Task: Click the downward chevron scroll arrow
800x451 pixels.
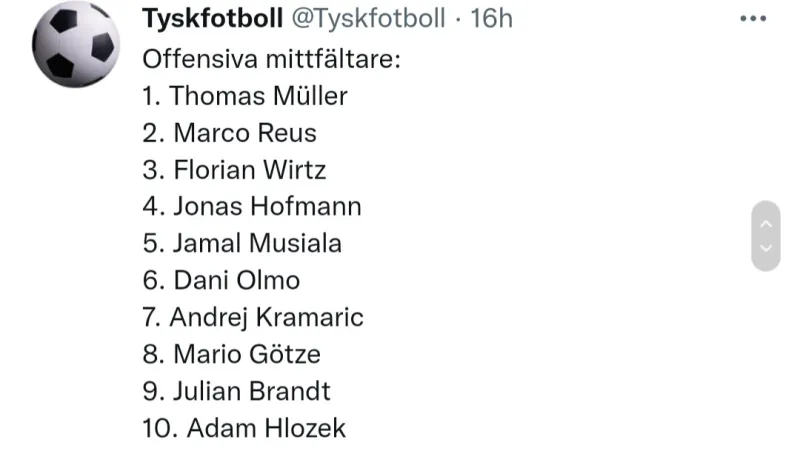Action: (x=766, y=248)
